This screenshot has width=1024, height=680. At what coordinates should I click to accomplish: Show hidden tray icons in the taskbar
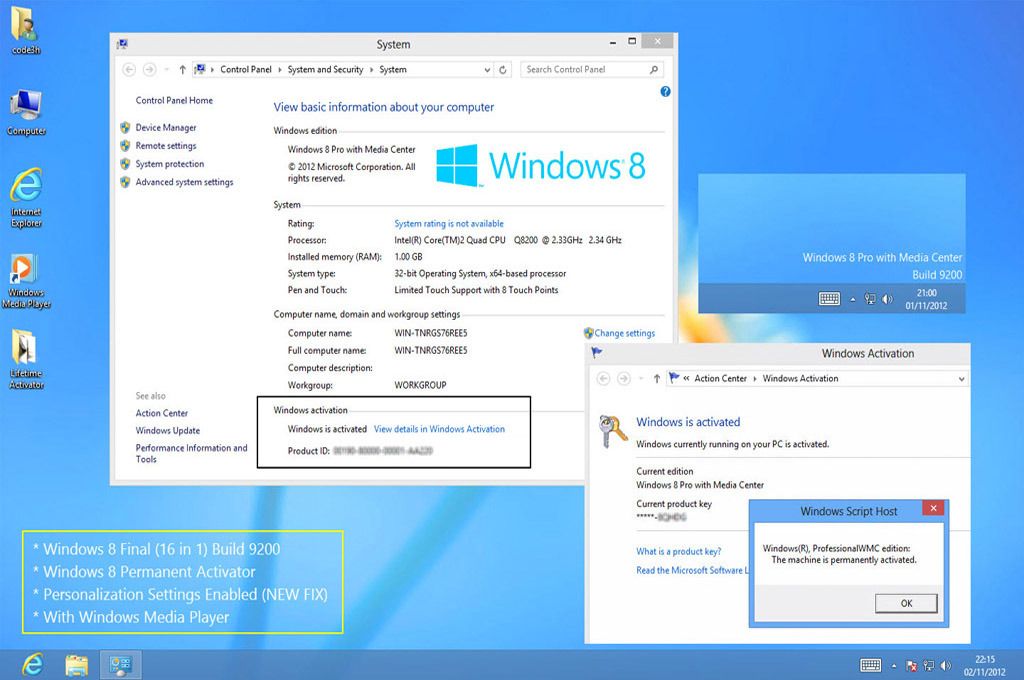894,666
